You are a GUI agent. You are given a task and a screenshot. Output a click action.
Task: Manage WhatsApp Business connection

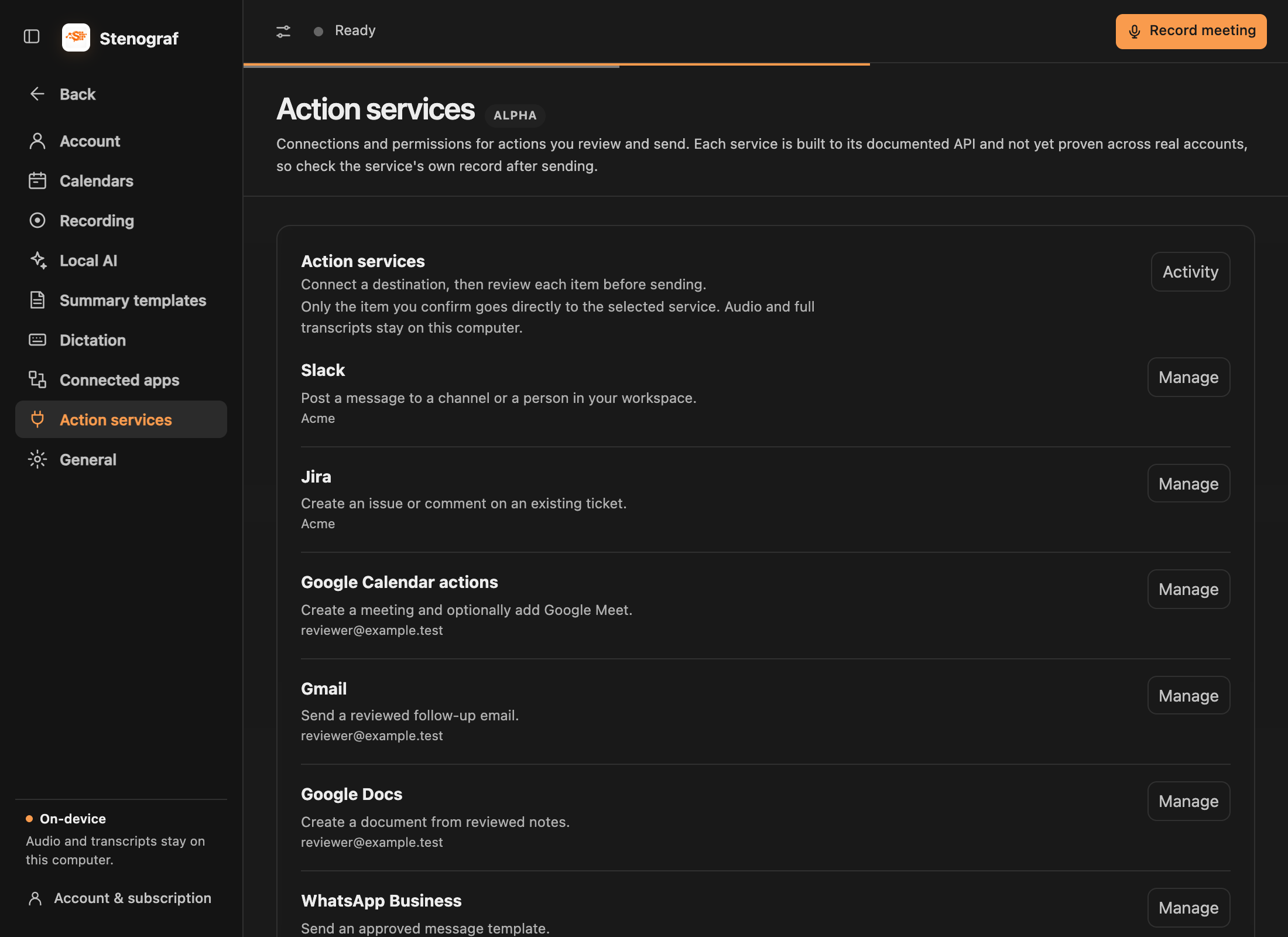(x=1188, y=908)
